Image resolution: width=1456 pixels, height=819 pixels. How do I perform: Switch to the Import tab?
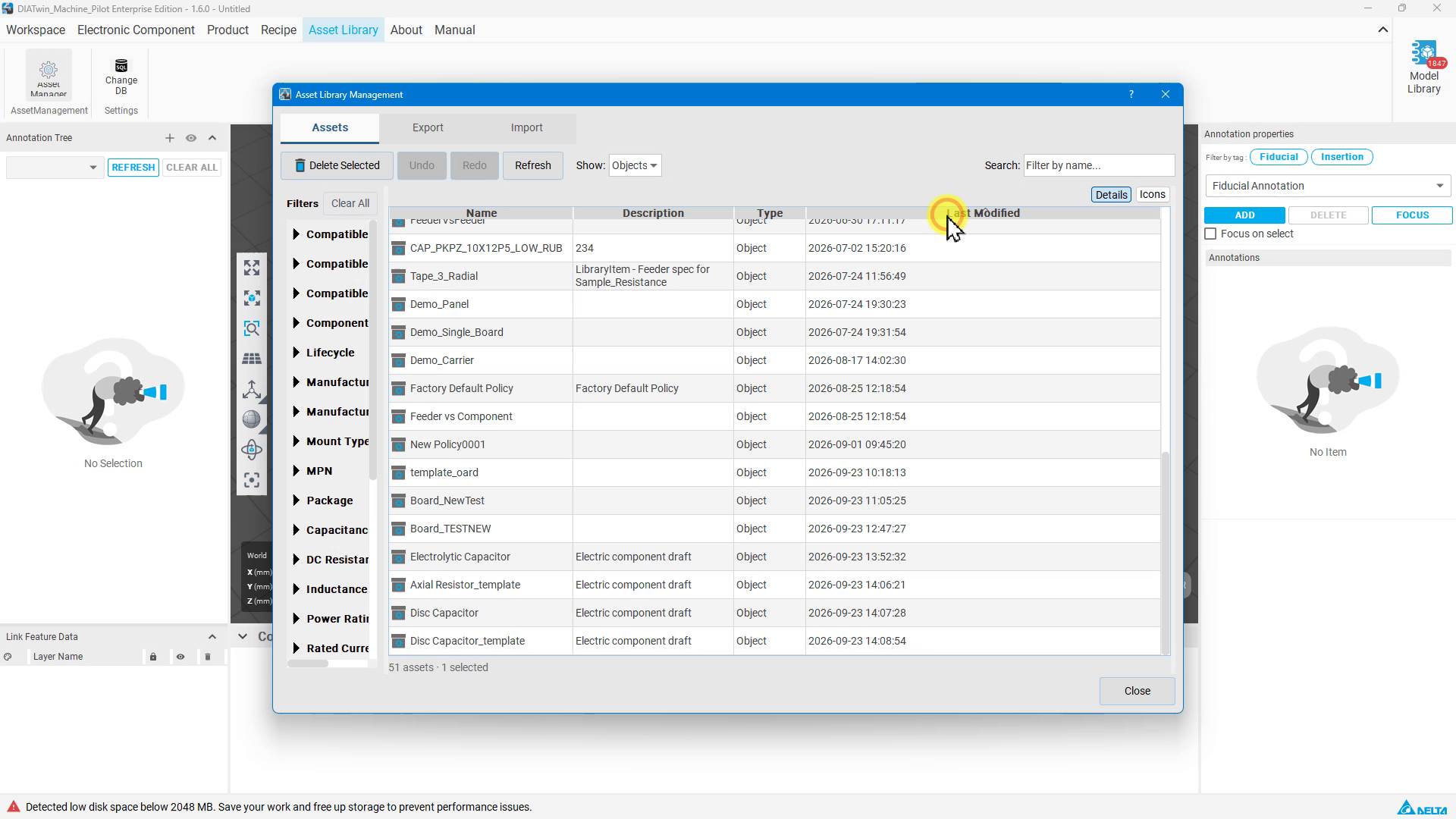click(526, 128)
